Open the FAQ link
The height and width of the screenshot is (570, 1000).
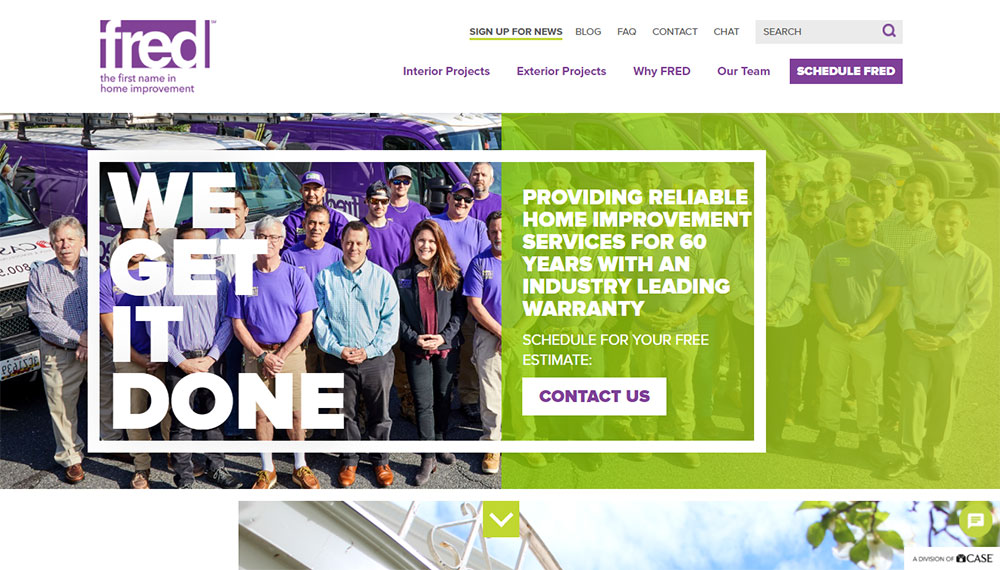click(x=626, y=31)
